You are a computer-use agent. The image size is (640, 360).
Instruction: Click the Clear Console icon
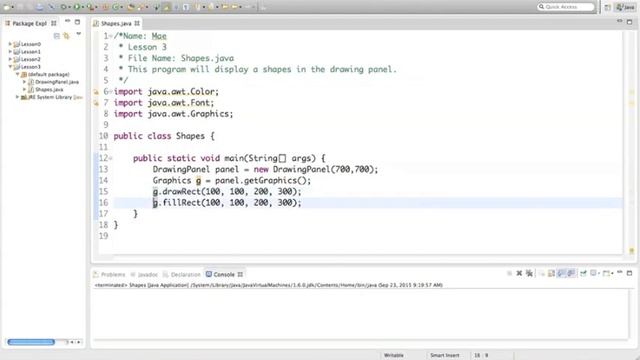(x=542, y=273)
